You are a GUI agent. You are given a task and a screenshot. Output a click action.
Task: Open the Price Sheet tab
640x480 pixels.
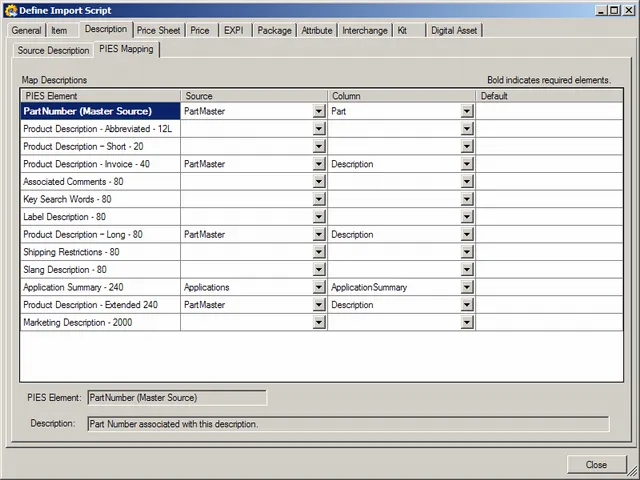(159, 31)
